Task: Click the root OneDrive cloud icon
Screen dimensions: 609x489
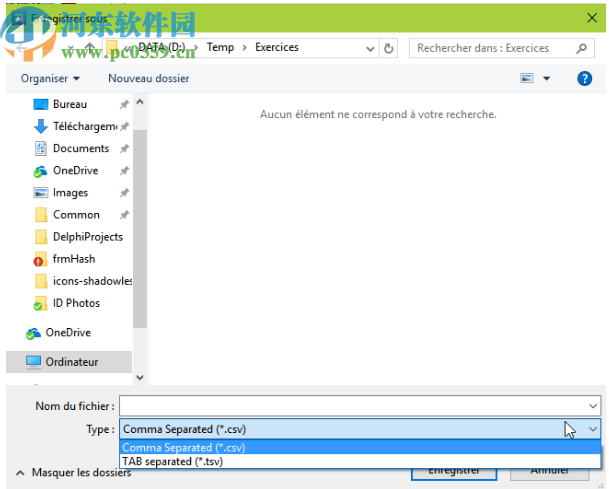Action: [x=33, y=333]
